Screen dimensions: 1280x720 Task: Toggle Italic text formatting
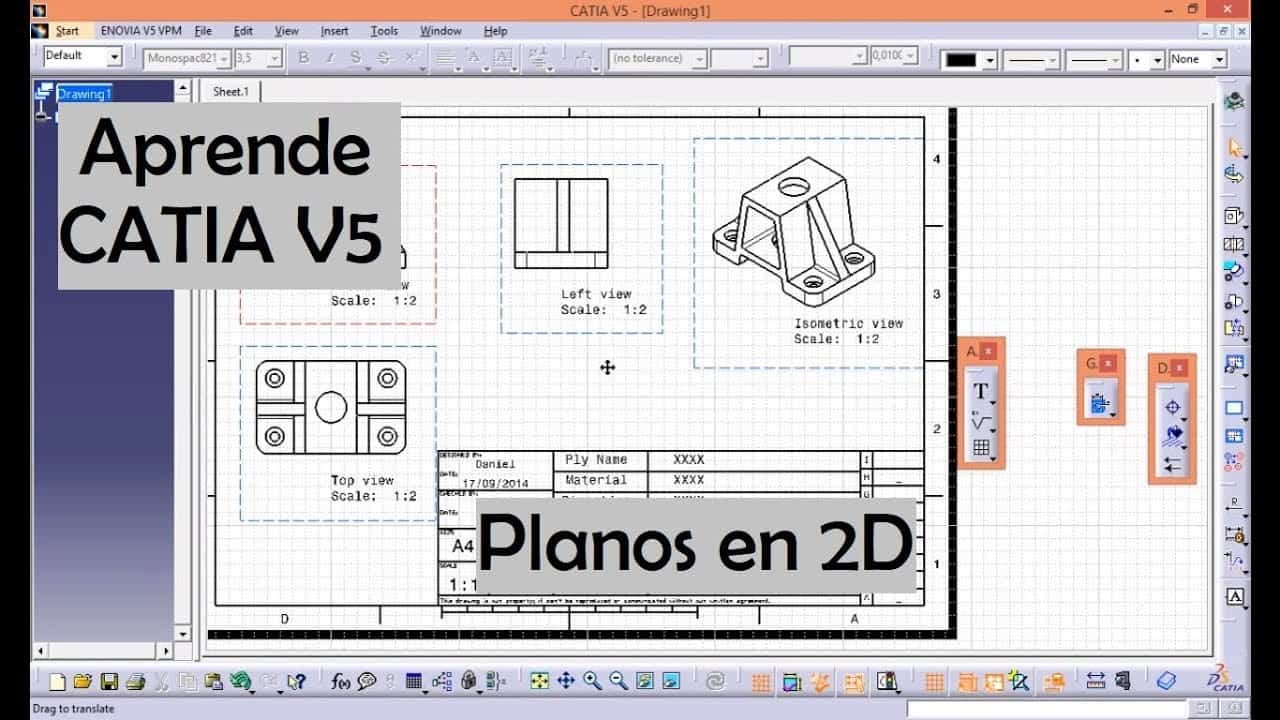click(331, 58)
